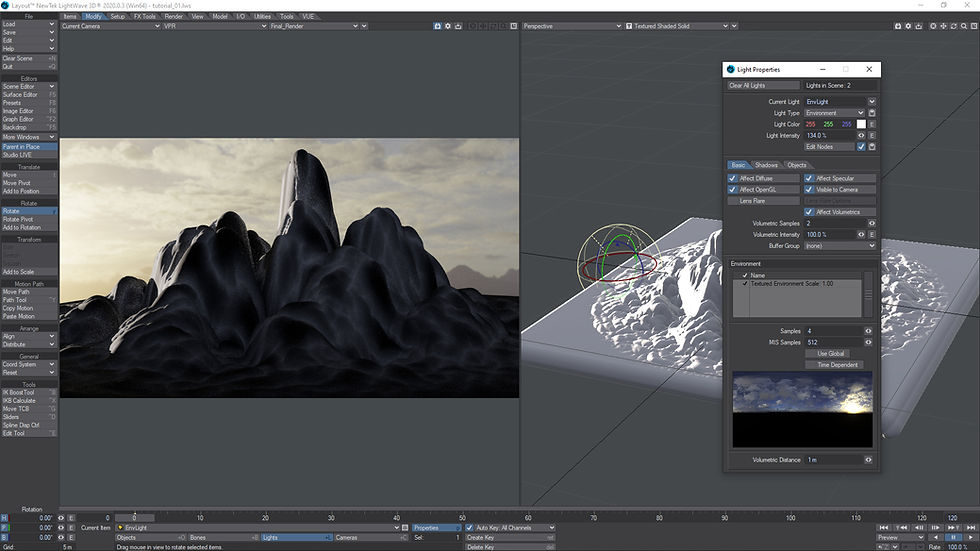This screenshot has width=980, height=551.
Task: Click the eye icon beside Volumetric Samples
Action: pos(872,223)
